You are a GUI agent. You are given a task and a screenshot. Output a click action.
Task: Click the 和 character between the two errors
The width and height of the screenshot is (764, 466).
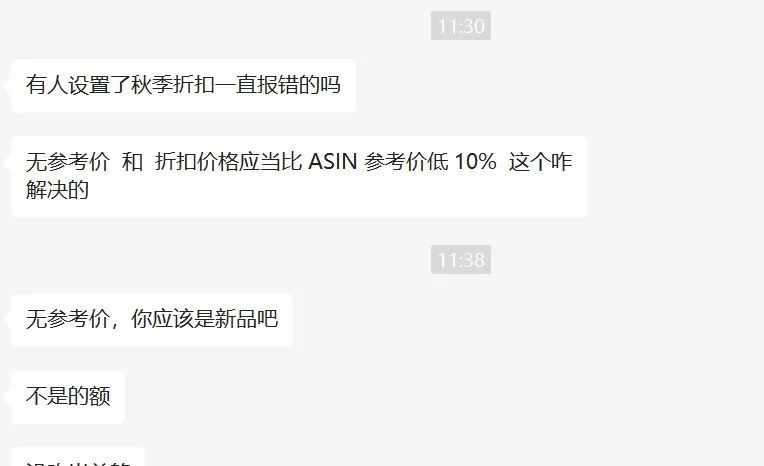[x=132, y=162]
